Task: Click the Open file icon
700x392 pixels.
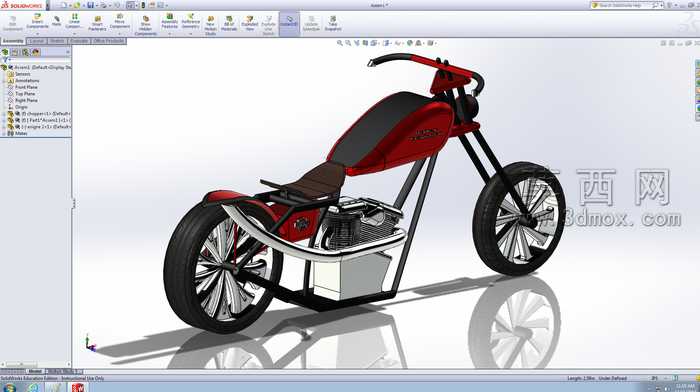Action: [x=77, y=5]
